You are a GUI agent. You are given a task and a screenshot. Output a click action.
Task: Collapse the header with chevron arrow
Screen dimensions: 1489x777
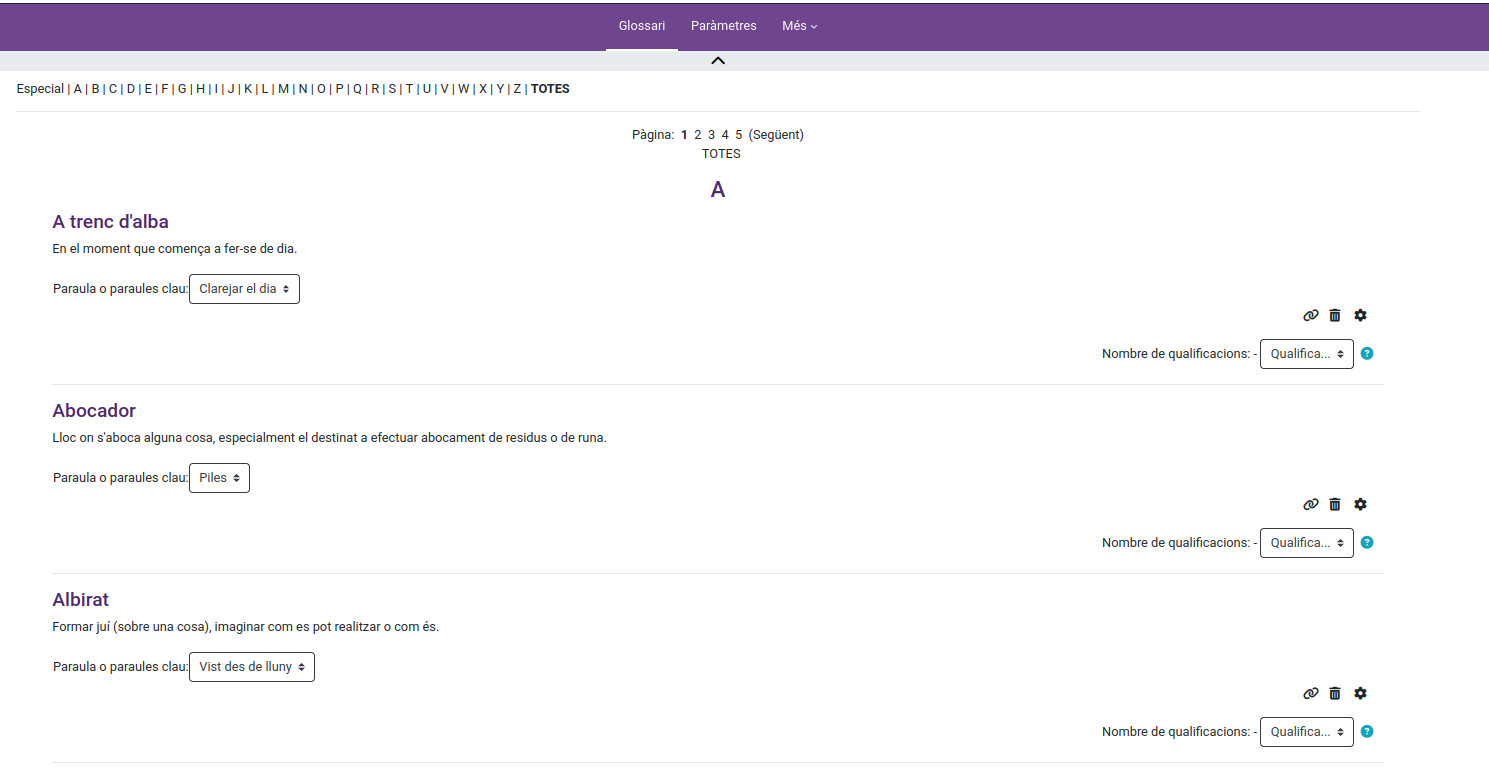pyautogui.click(x=718, y=61)
